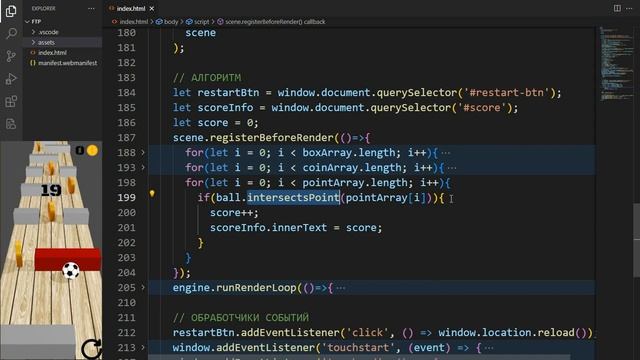This screenshot has height=360, width=640.
Task: Unfold touchstart listener block at line 213
Action: tap(143, 348)
